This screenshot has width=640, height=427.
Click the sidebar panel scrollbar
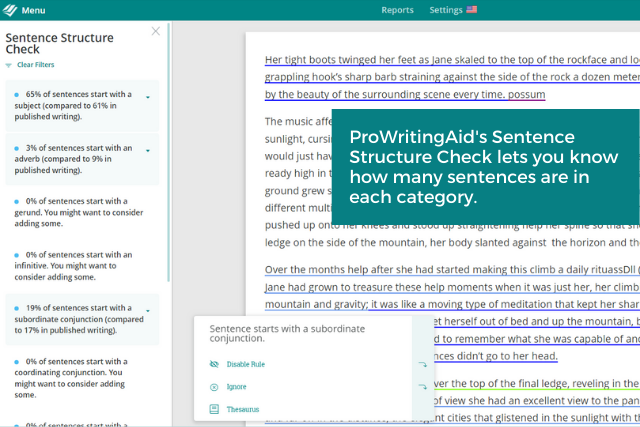coord(169,152)
